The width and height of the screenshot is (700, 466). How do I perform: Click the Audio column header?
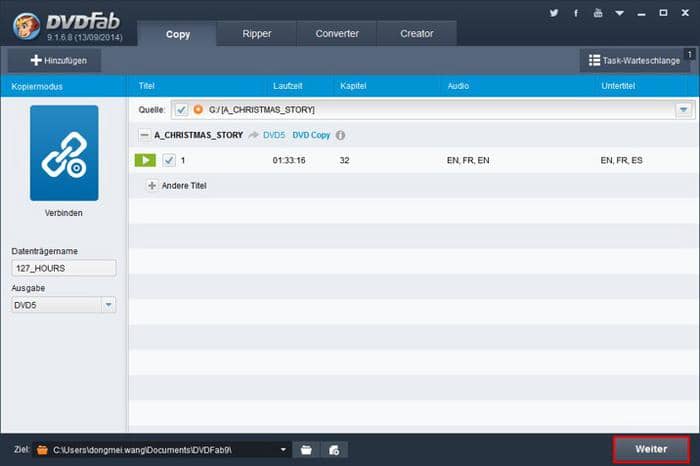(458, 86)
